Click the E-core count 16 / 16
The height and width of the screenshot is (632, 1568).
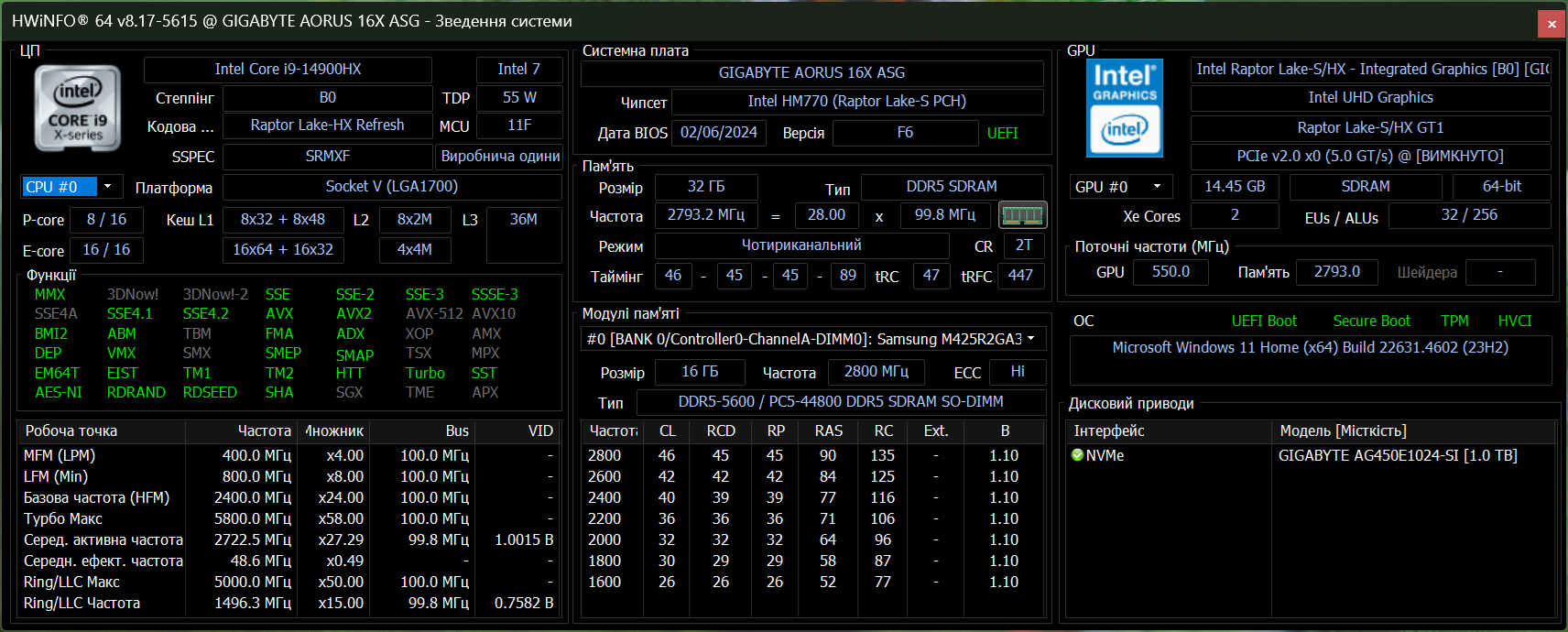click(x=107, y=250)
